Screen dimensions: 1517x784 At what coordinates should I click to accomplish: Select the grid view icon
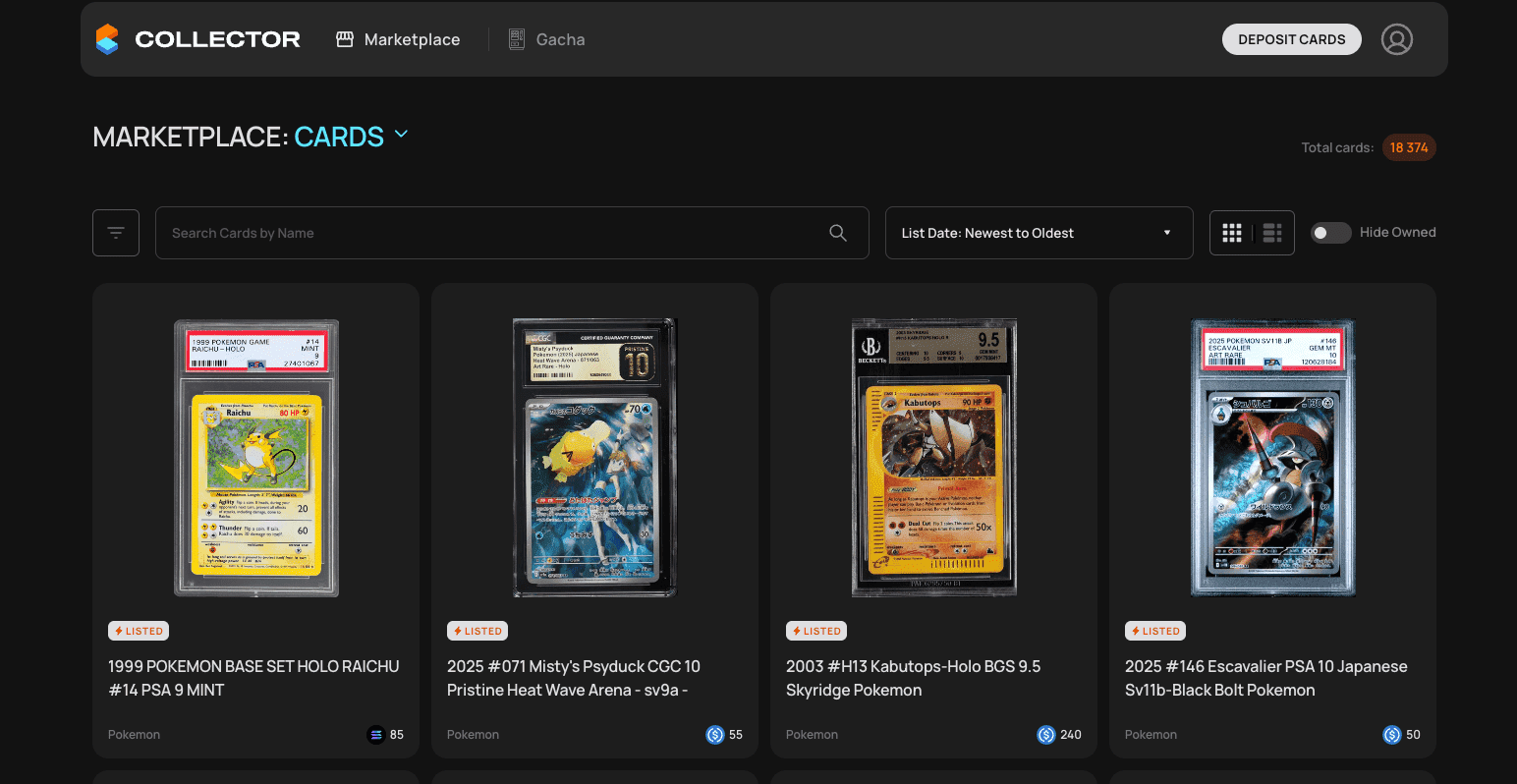point(1232,233)
